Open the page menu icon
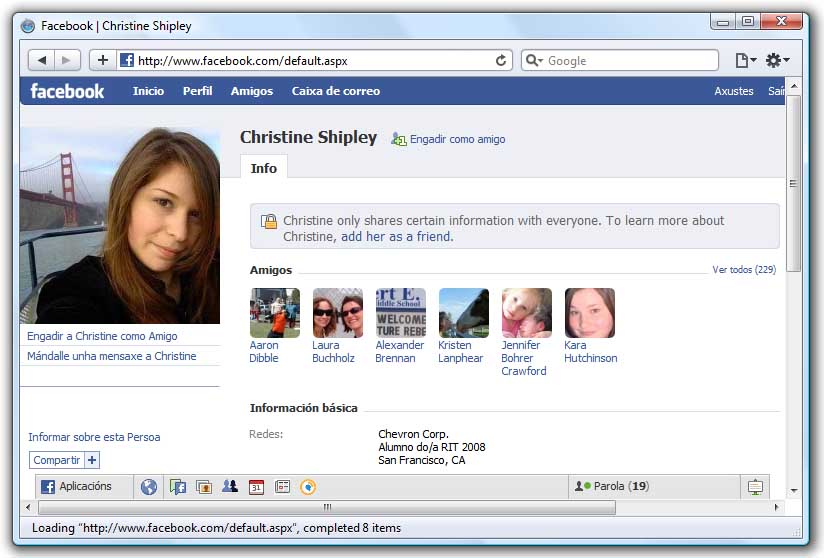This screenshot has height=558, width=824. coord(745,60)
